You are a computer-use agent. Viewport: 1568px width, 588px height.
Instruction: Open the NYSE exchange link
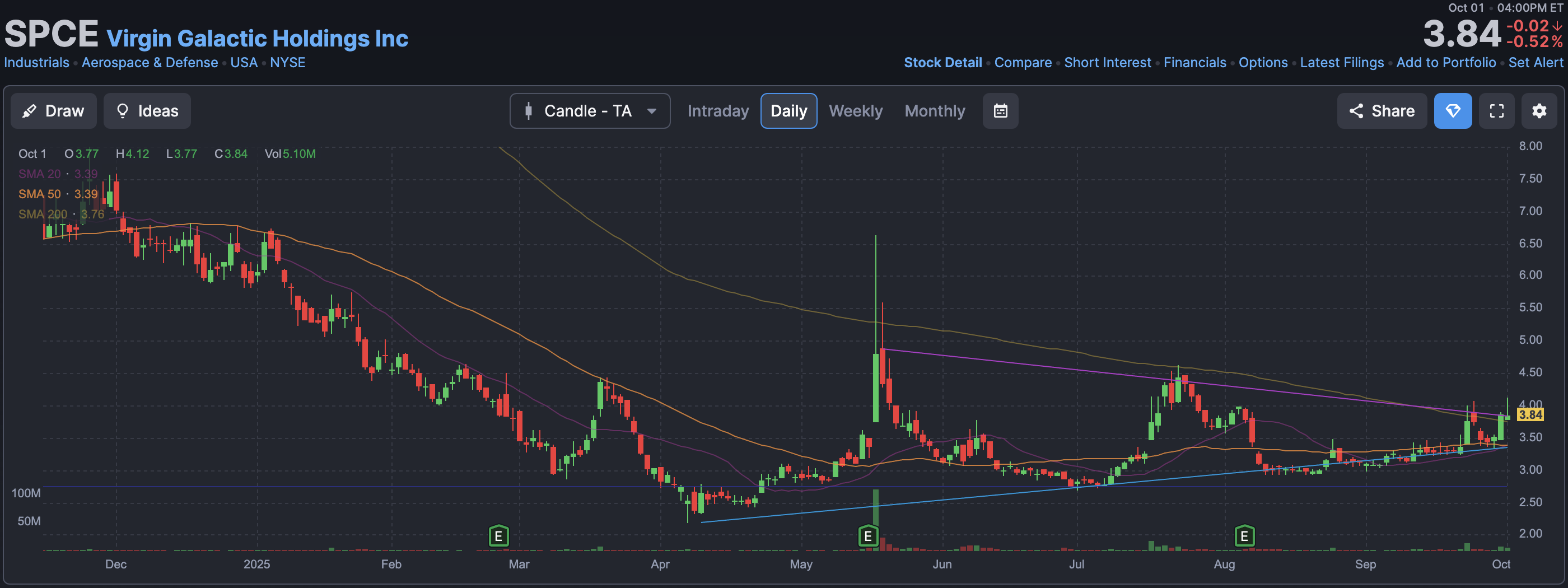click(288, 63)
